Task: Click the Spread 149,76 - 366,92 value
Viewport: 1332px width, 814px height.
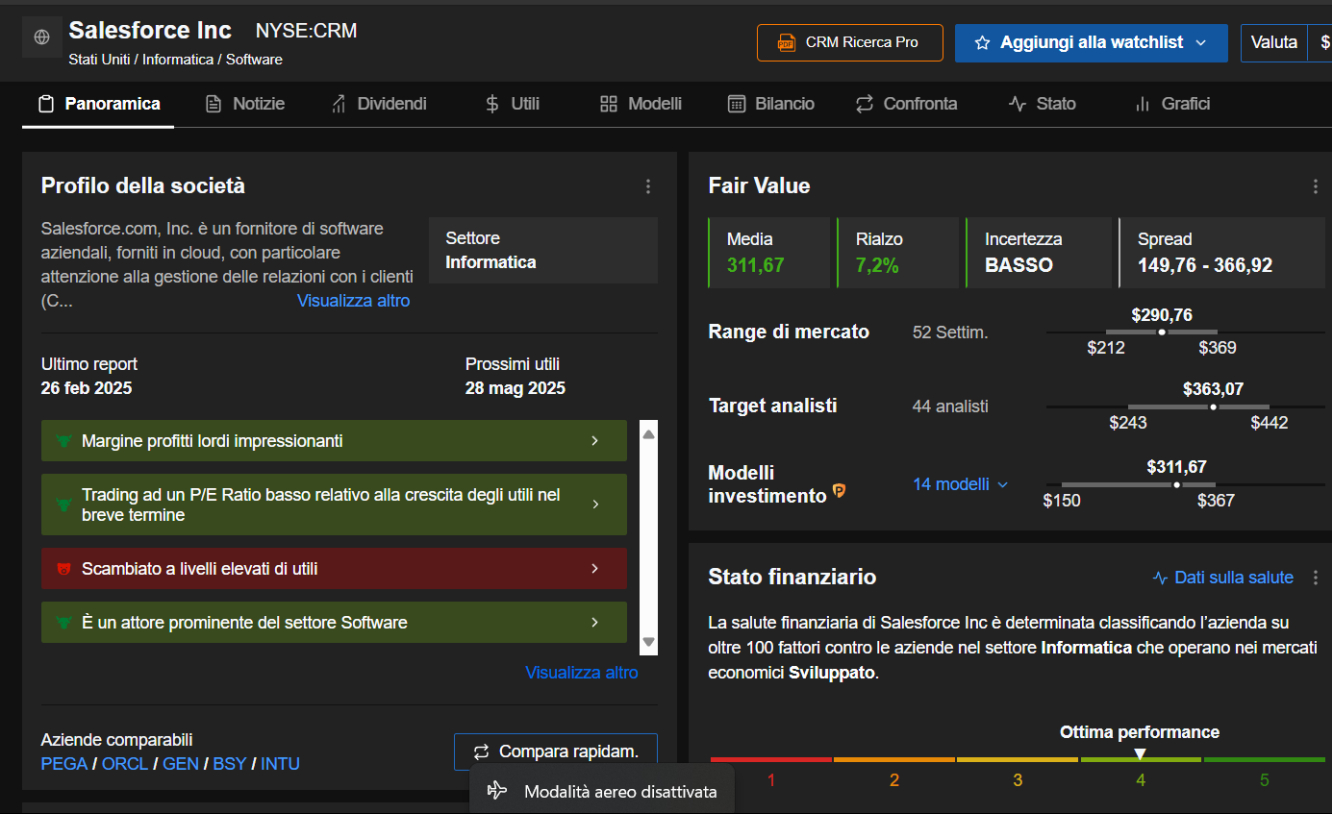Action: [1205, 265]
